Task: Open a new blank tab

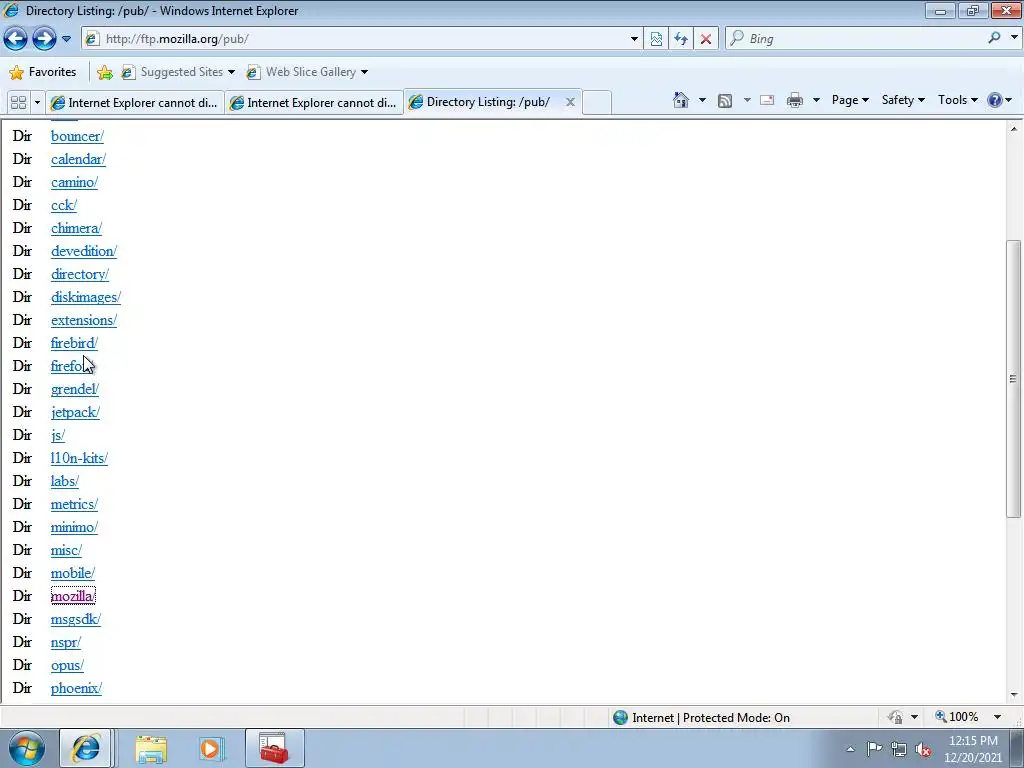Action: click(x=596, y=103)
